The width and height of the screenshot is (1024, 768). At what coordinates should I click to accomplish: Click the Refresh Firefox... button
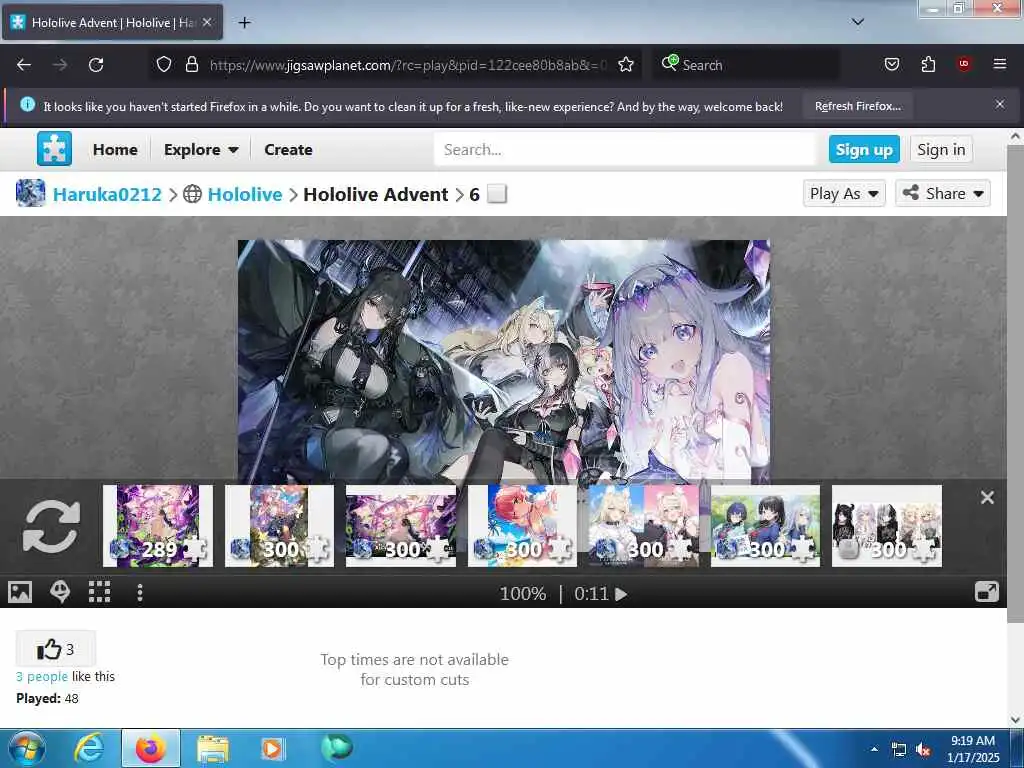(857, 106)
